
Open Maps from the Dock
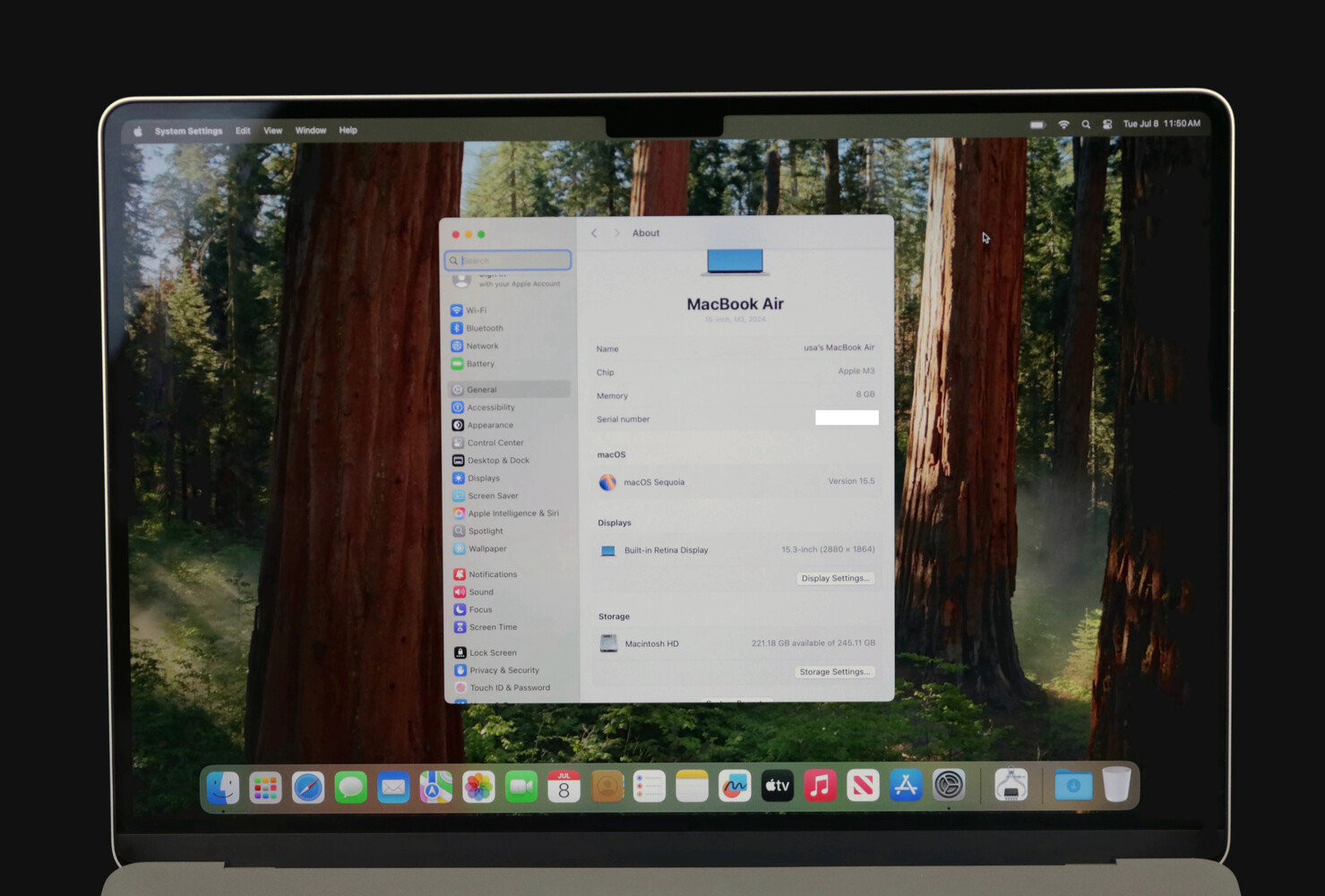(x=436, y=788)
